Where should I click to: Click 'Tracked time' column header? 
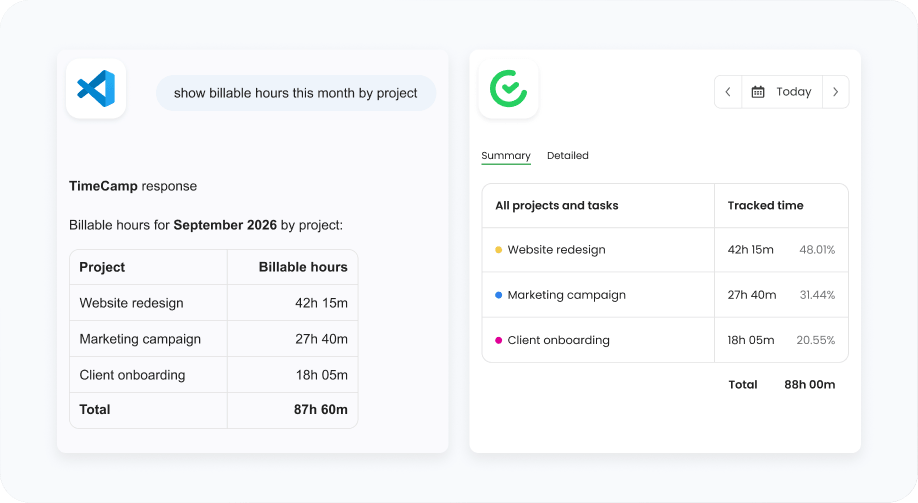pos(765,206)
